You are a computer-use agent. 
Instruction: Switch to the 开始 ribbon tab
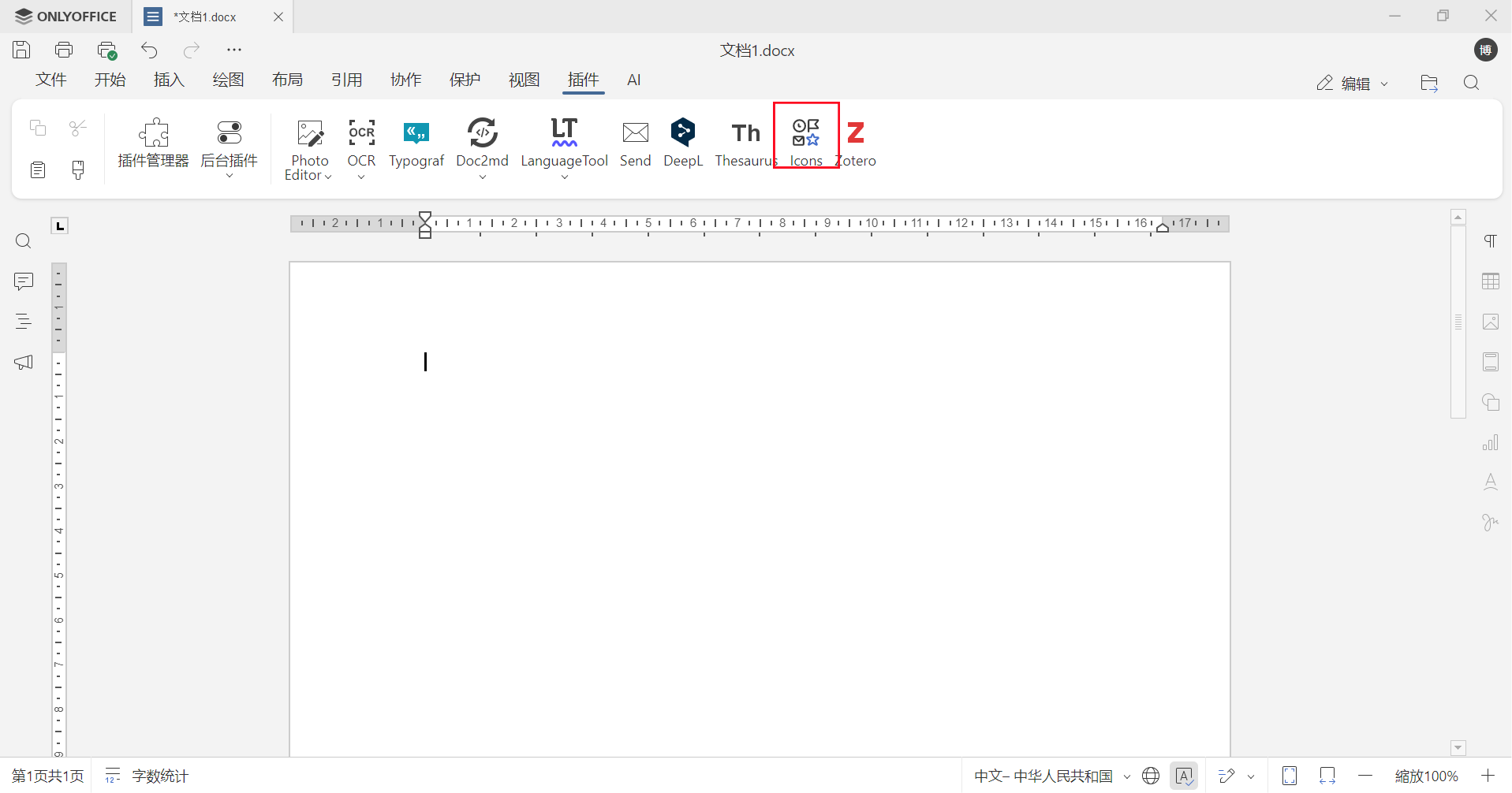[110, 80]
